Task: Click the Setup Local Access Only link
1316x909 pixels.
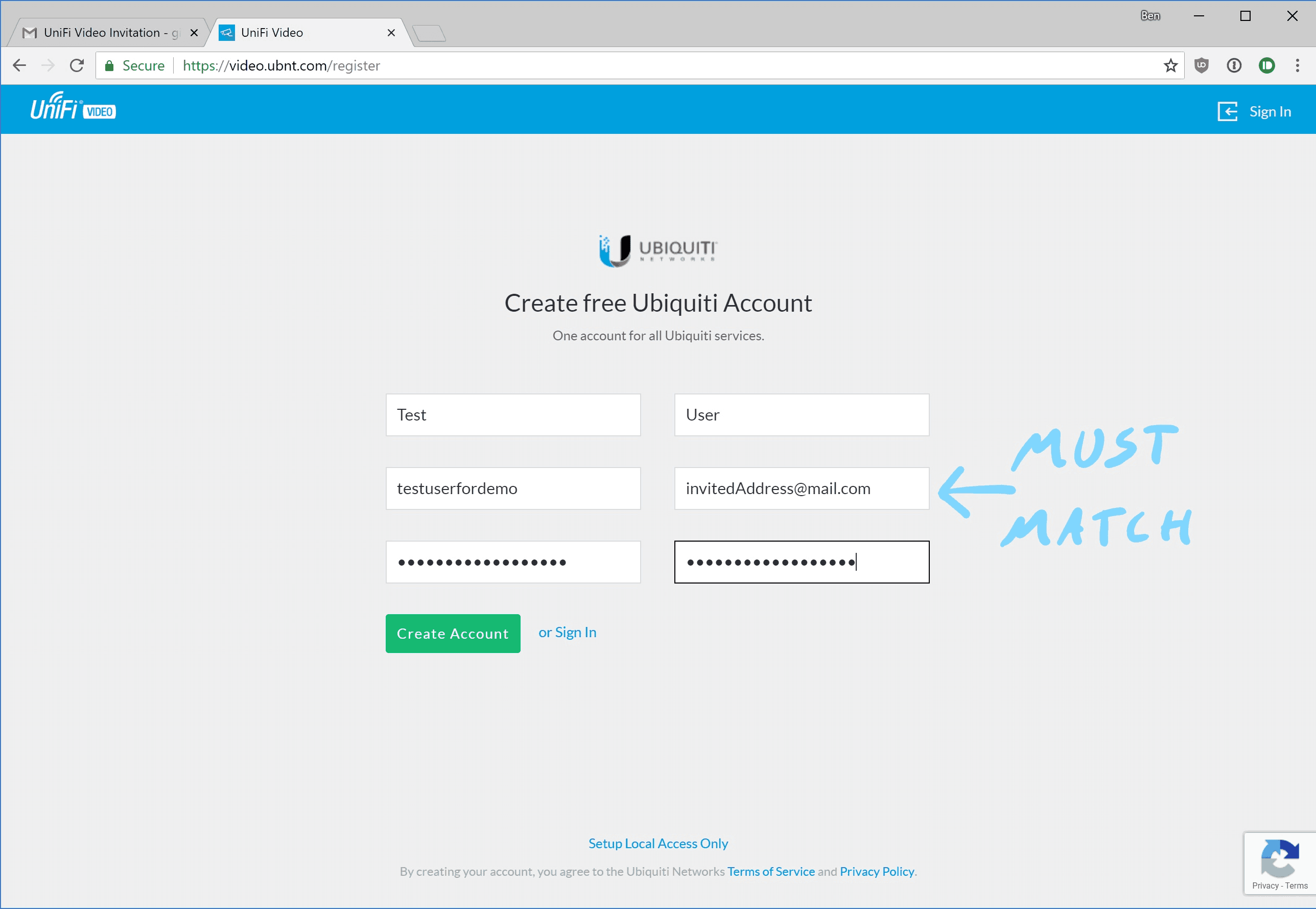Action: (657, 843)
